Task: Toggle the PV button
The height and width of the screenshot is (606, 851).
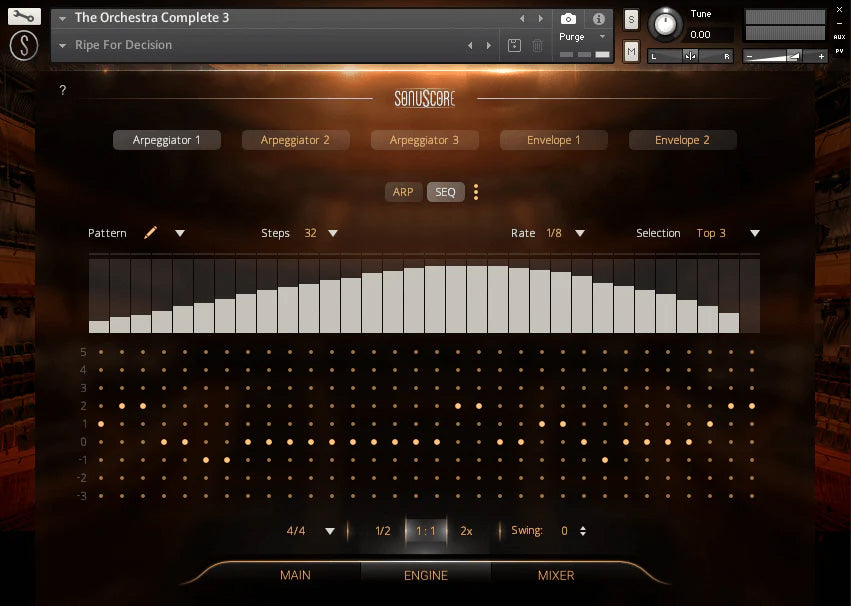Action: (839, 51)
